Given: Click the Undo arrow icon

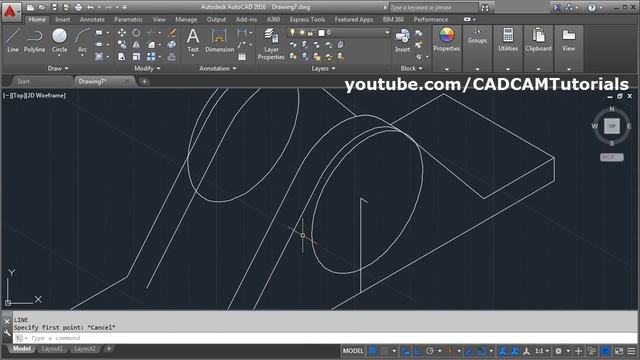Looking at the screenshot, I should pos(91,7).
